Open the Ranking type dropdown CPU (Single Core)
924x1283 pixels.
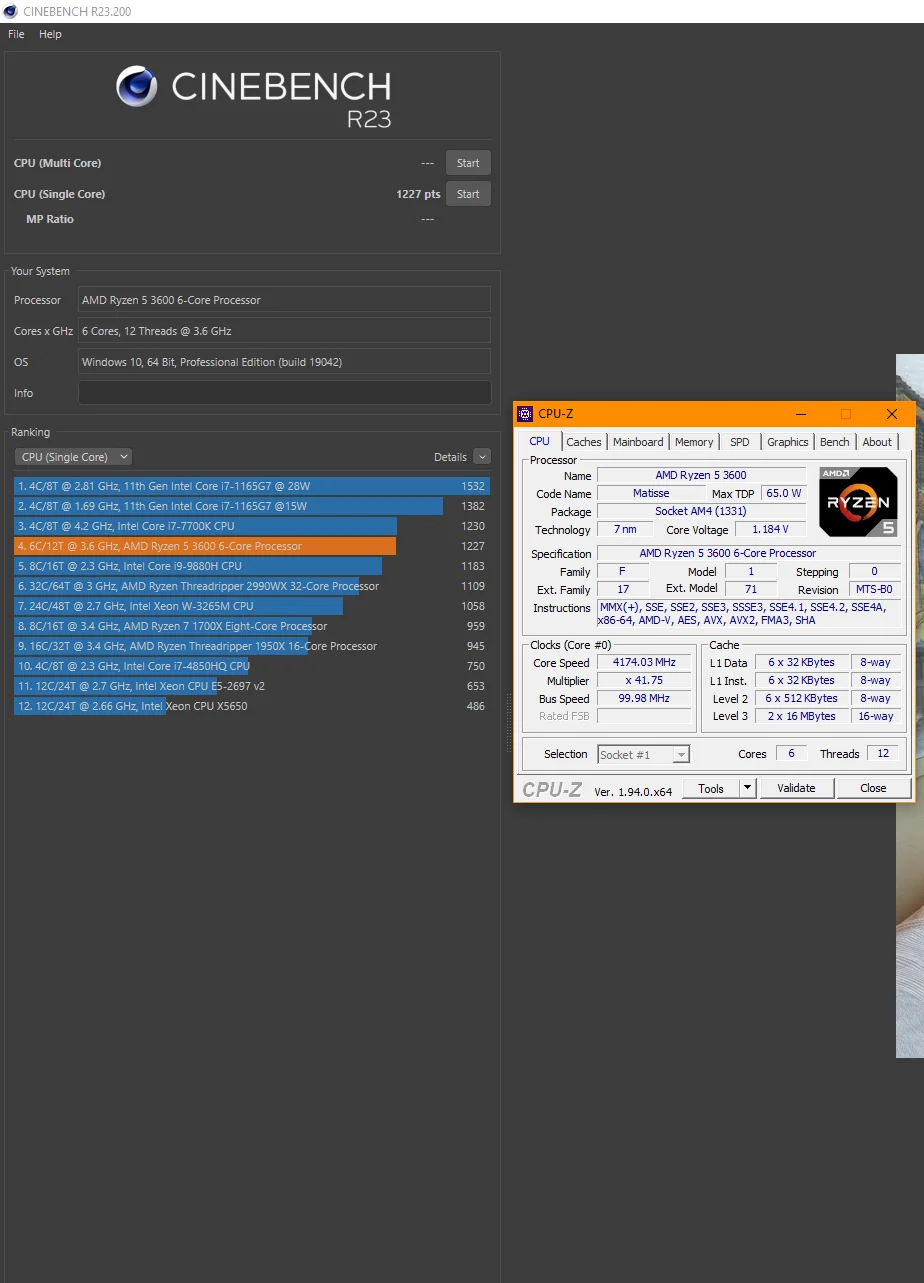[x=73, y=457]
